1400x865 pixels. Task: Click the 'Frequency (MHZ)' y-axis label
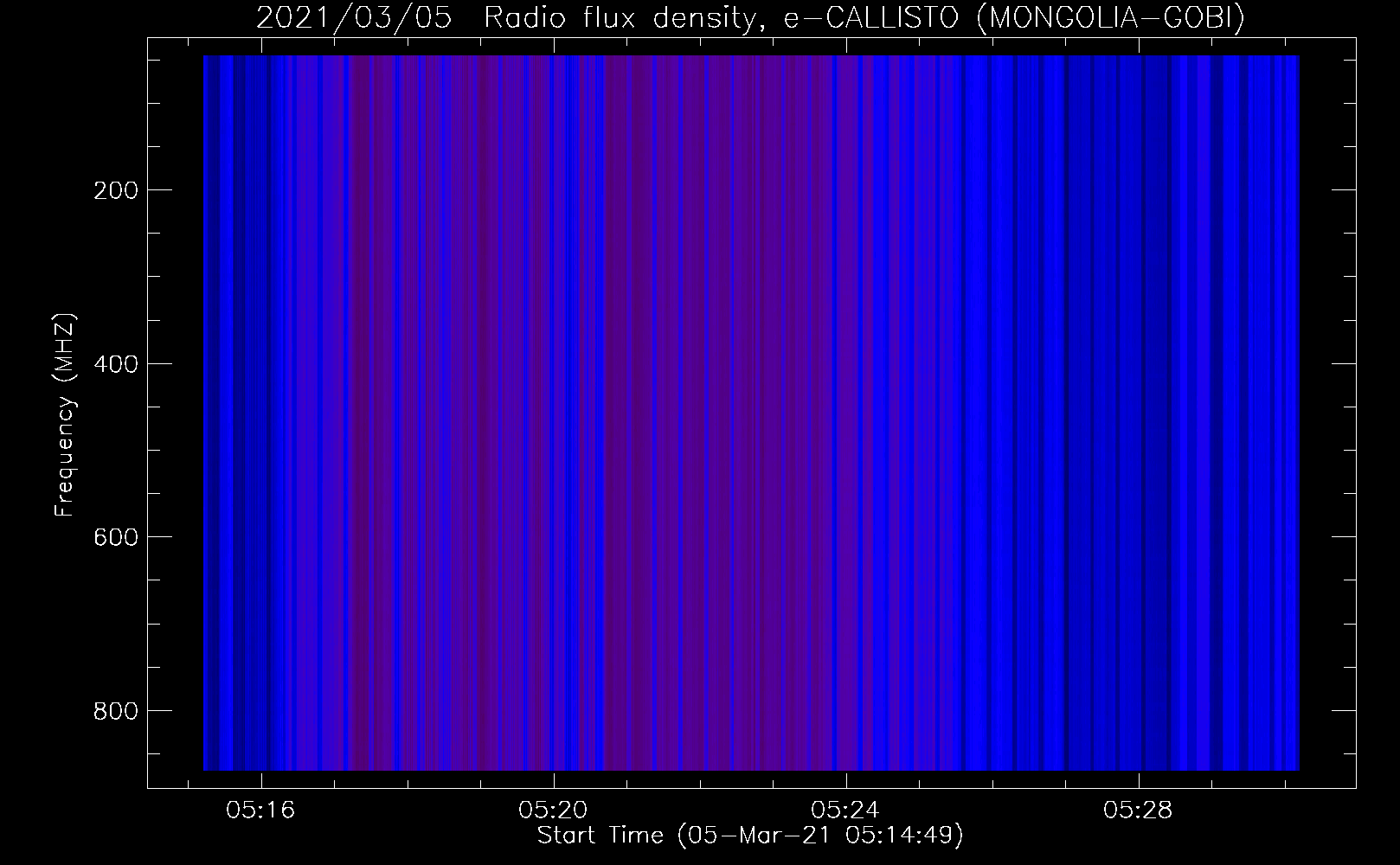click(65, 415)
